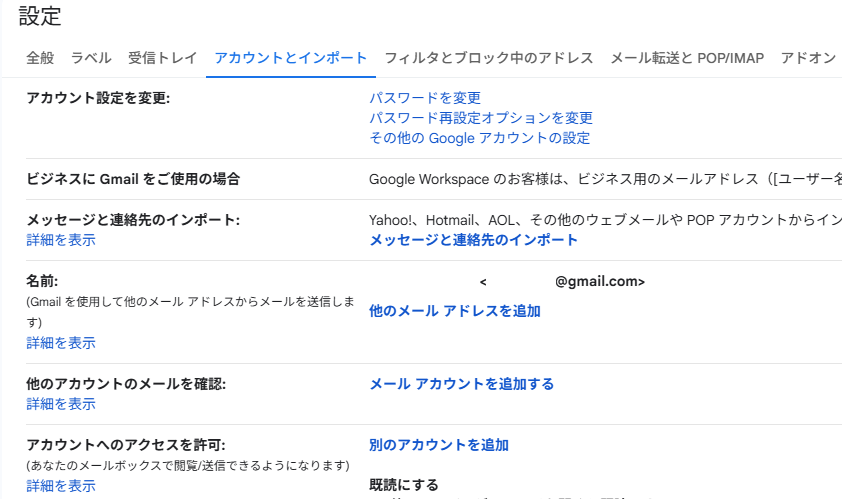This screenshot has height=499, width=842.
Task: Show 詳細を表示 under メッセージと連絡先のインポート
Action: click(x=61, y=240)
